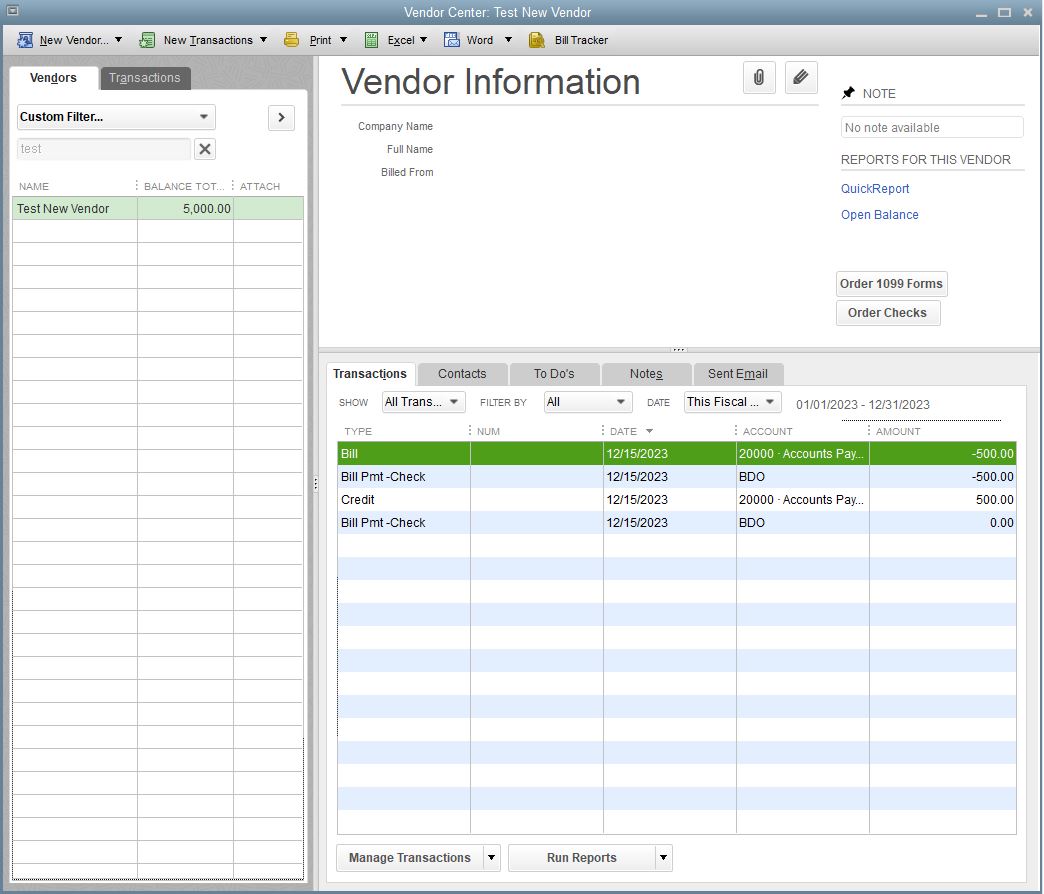The height and width of the screenshot is (894, 1044).
Task: Sort by the Date column header
Action: tap(669, 431)
